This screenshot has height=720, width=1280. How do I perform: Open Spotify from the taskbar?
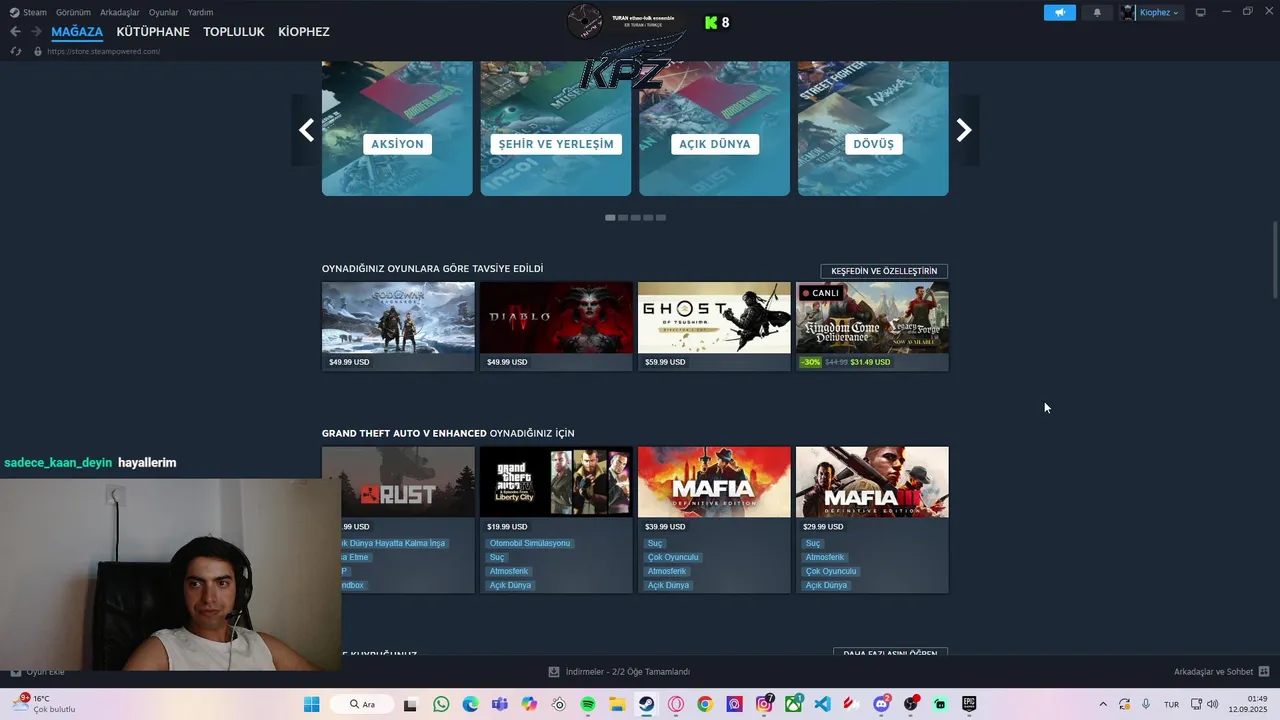click(x=588, y=704)
